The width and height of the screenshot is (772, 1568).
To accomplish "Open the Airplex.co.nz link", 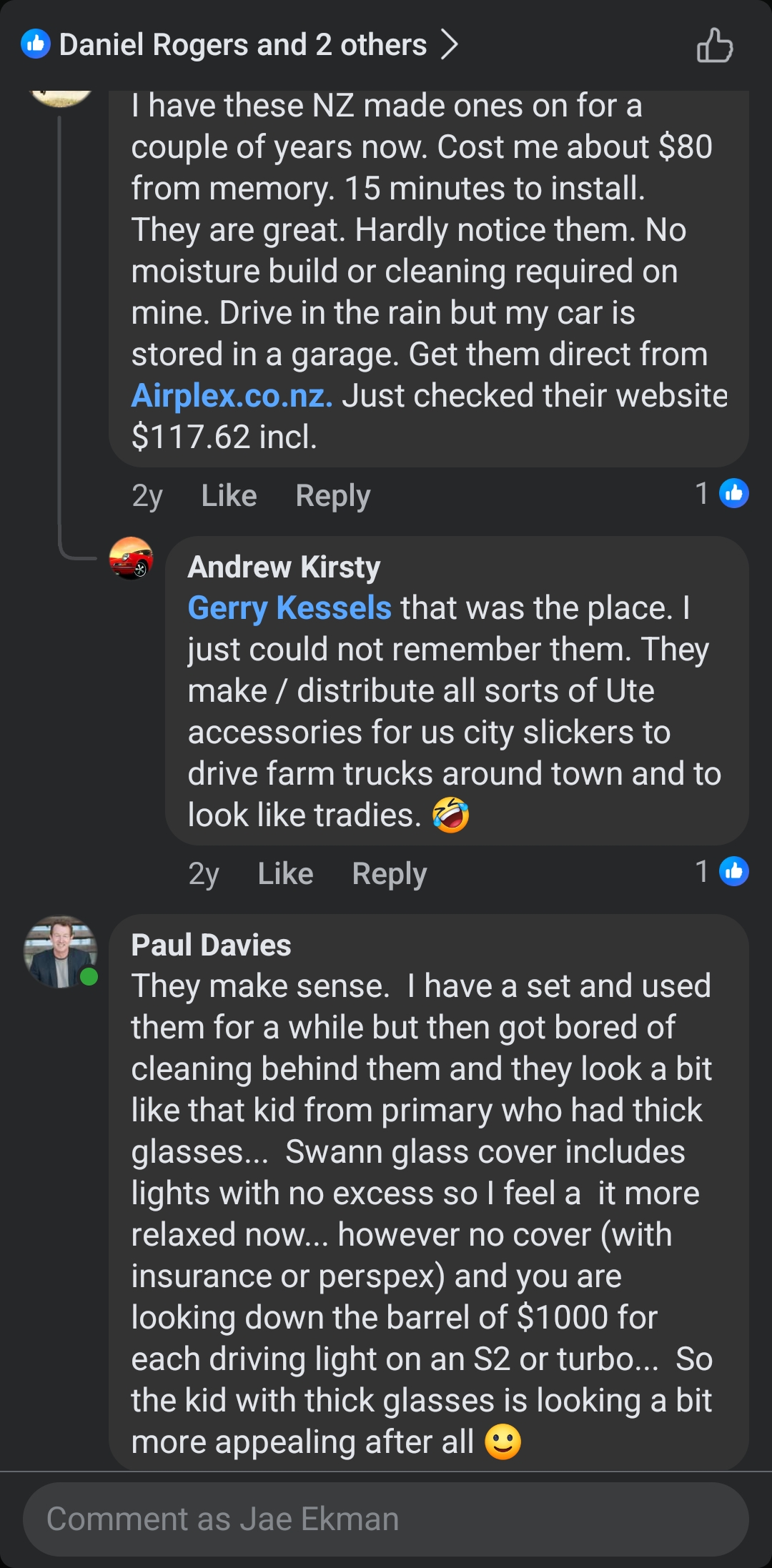I will [231, 394].
